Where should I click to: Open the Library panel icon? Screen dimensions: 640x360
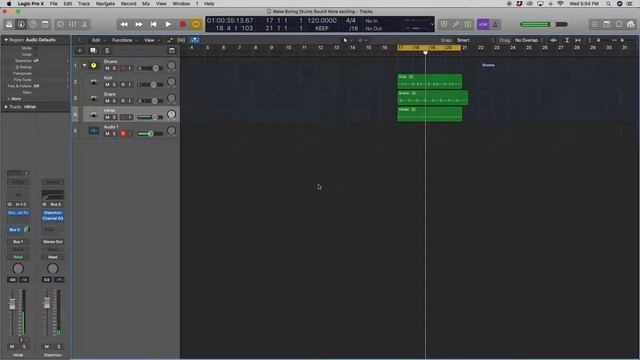9,24
